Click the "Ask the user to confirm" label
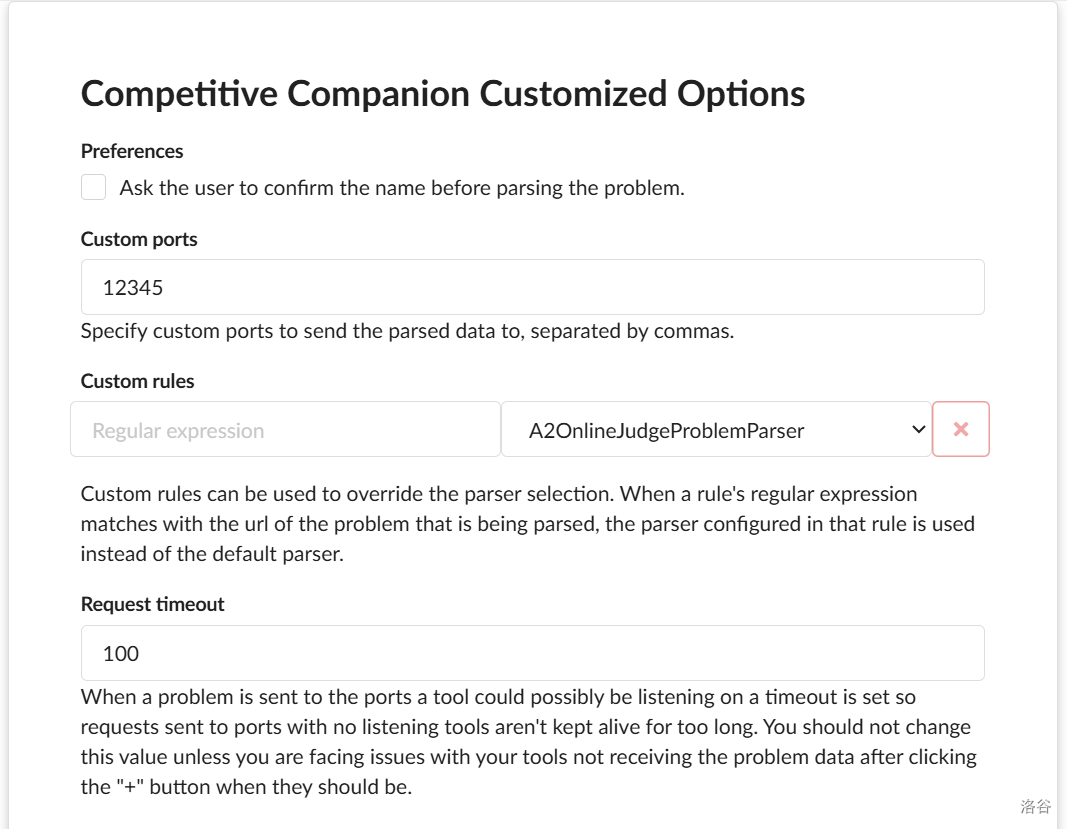 pyautogui.click(x=401, y=188)
